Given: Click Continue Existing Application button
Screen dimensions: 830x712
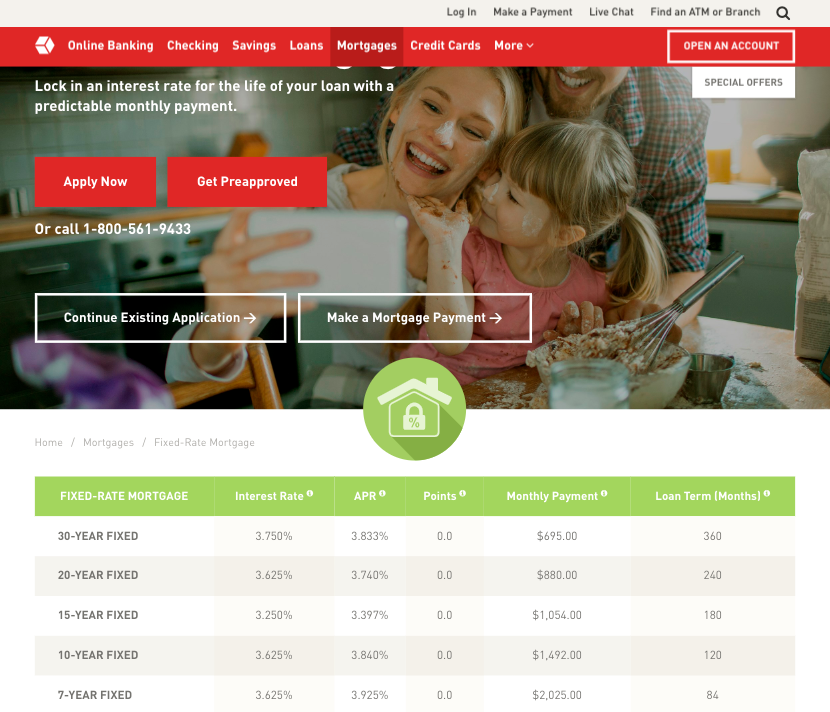Looking at the screenshot, I should pos(160,318).
